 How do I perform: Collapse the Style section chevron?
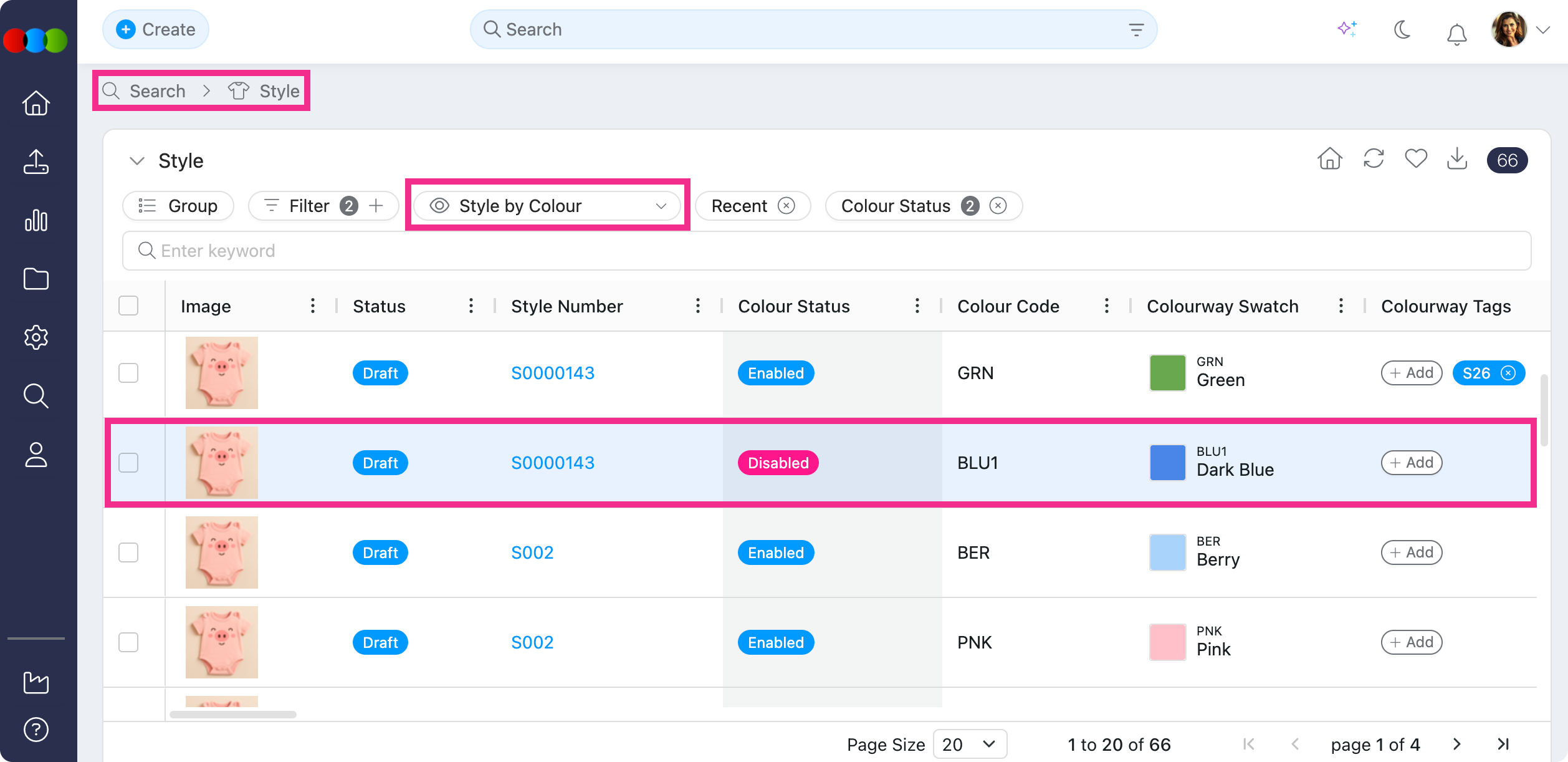(137, 161)
